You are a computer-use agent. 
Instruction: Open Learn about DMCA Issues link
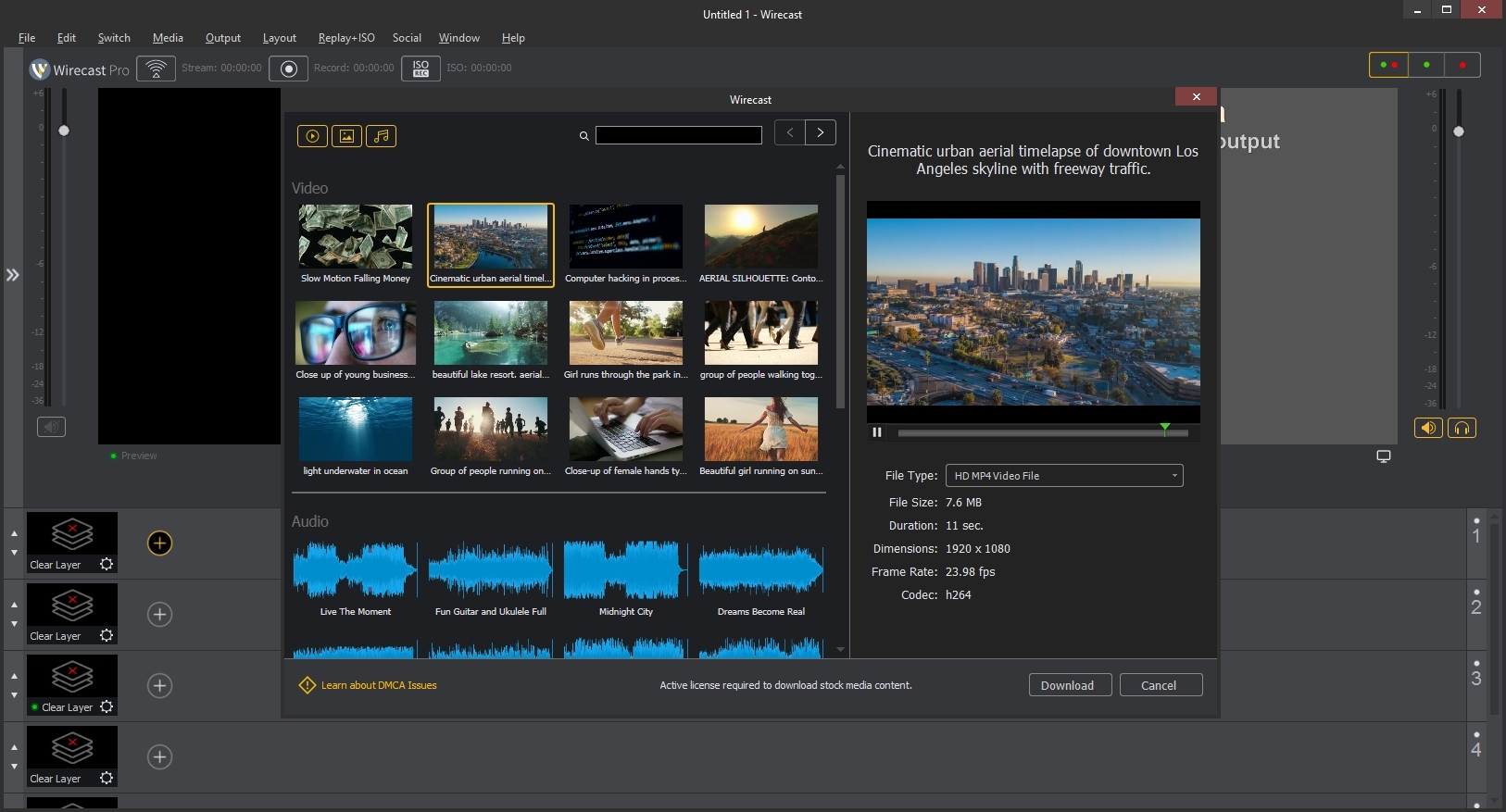coord(379,685)
